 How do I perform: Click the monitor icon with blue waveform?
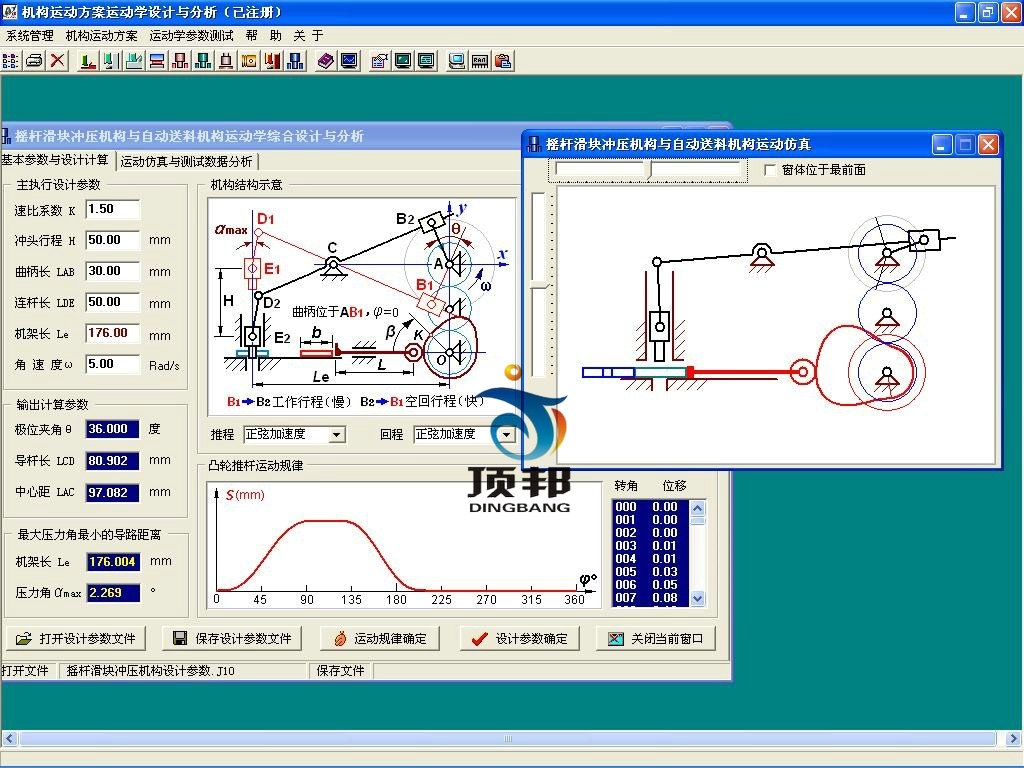[x=349, y=61]
